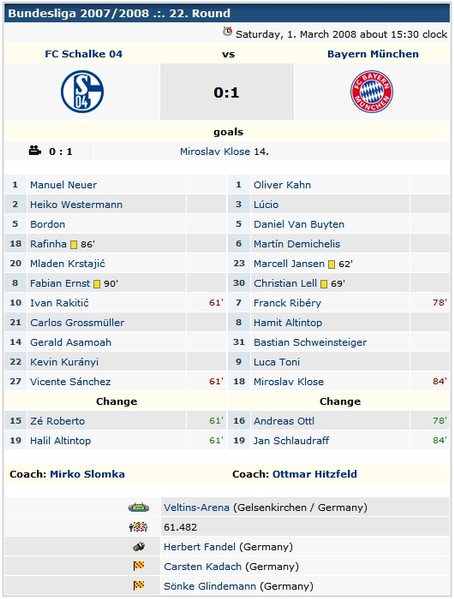Open the Bayern München team link

(373, 54)
